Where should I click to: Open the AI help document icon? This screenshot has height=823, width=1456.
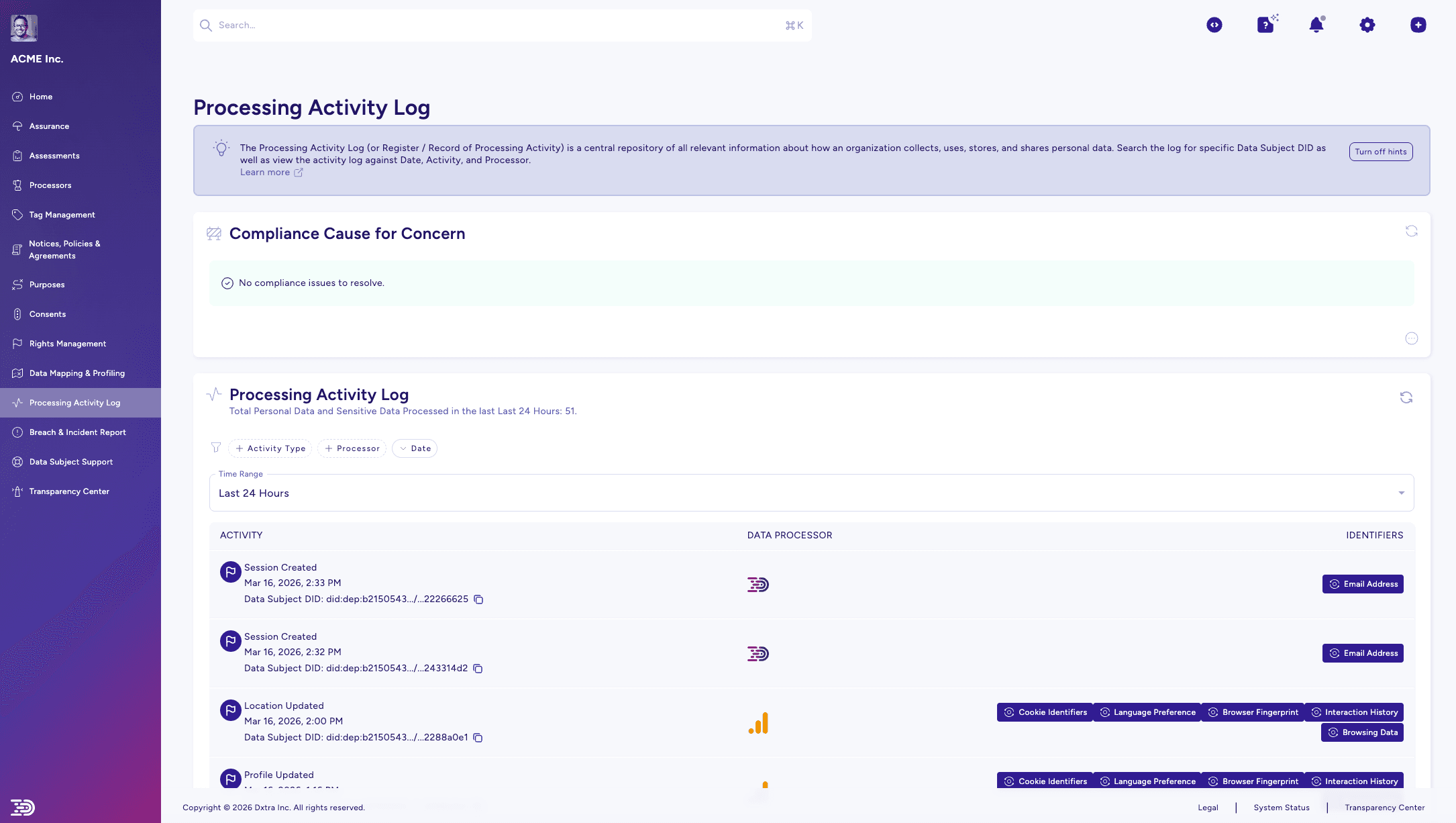[x=1265, y=25]
